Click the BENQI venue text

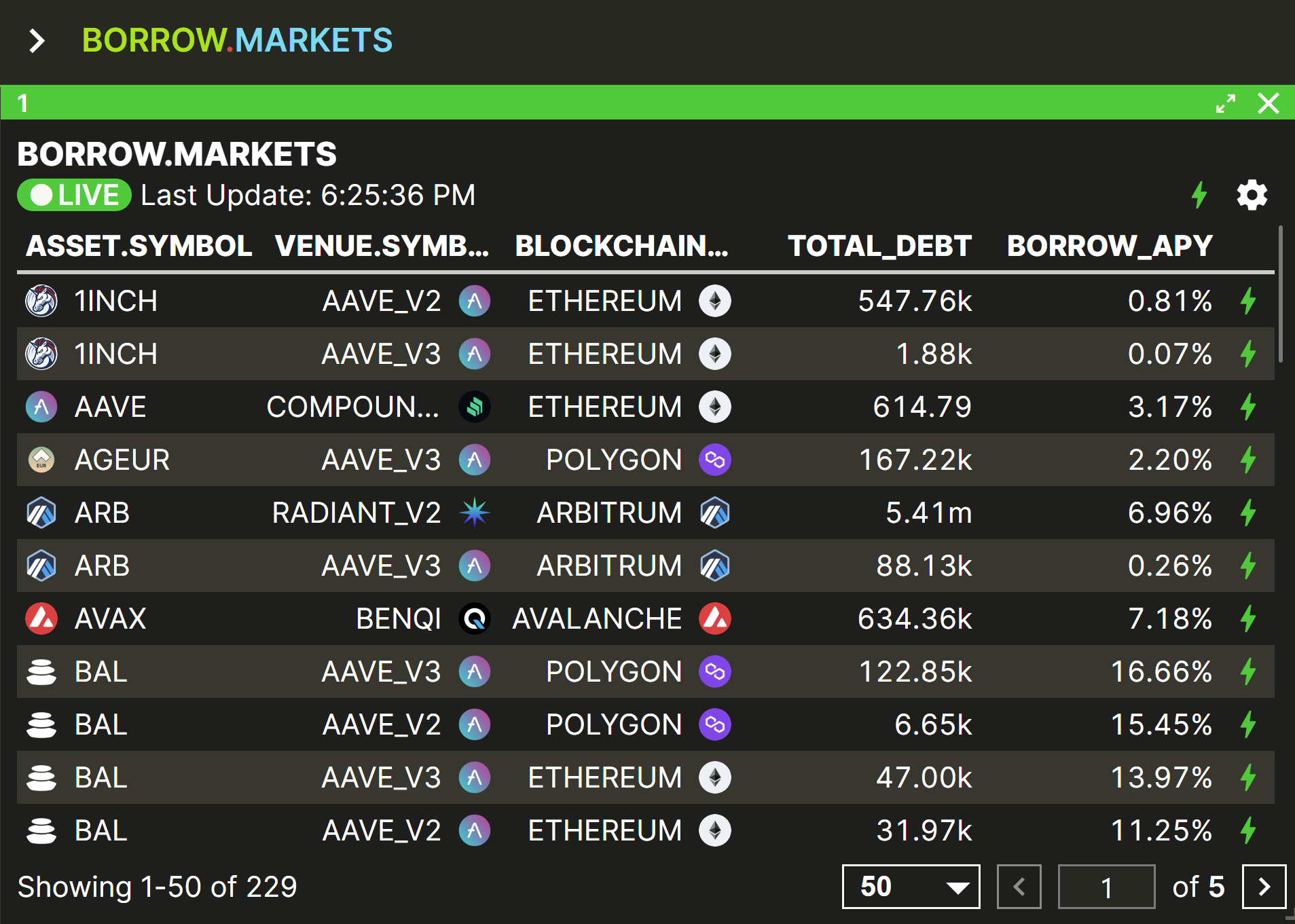399,618
